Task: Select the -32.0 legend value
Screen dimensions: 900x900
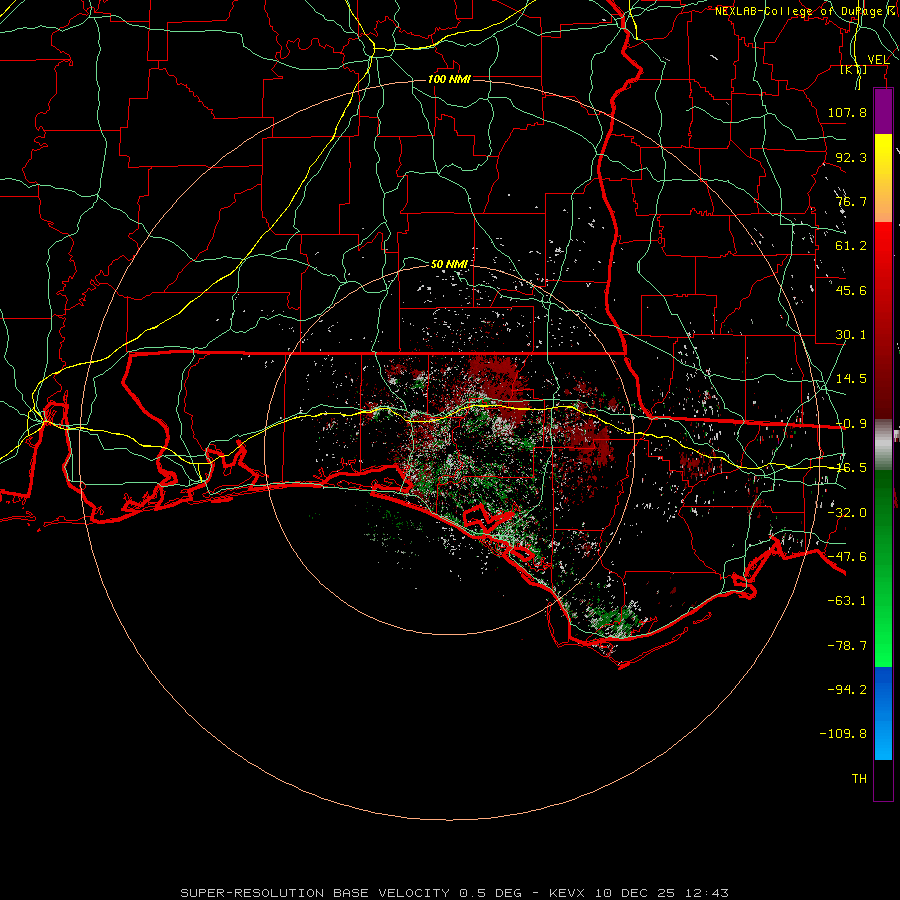Action: (x=847, y=513)
